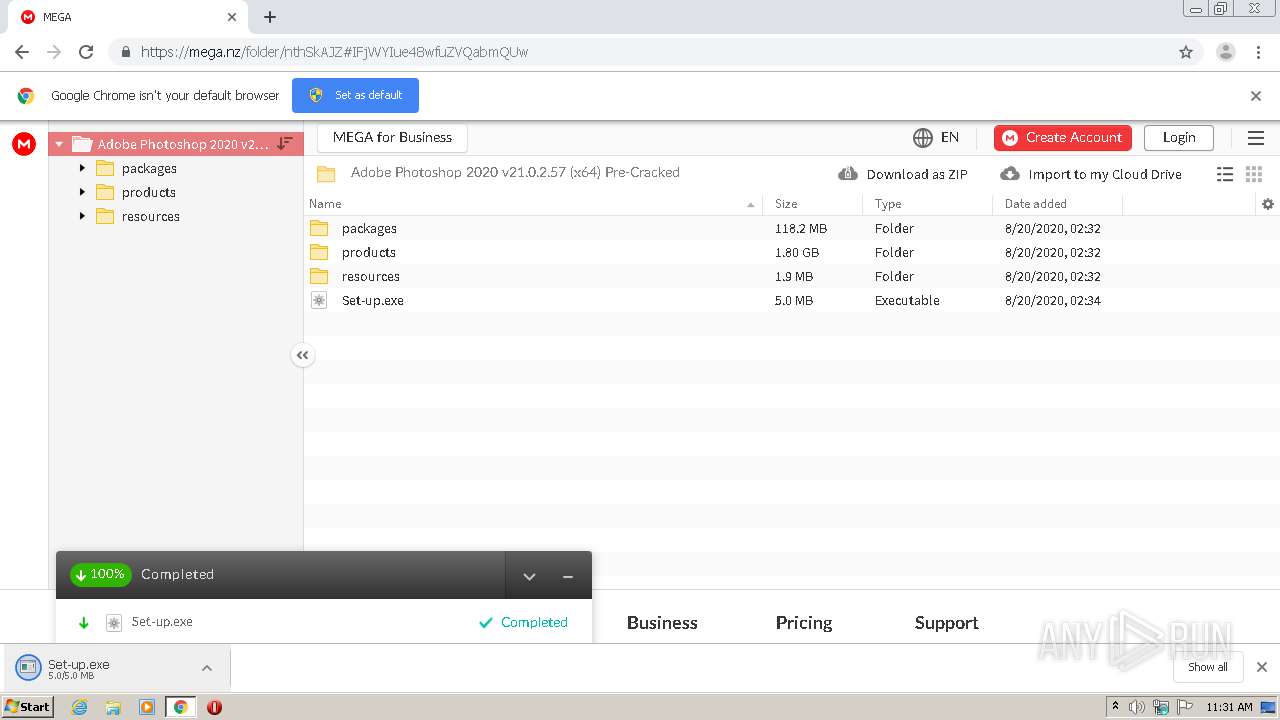Screen dimensions: 1280x720
Task: Click the packages folder icon in file list
Action: pos(319,228)
